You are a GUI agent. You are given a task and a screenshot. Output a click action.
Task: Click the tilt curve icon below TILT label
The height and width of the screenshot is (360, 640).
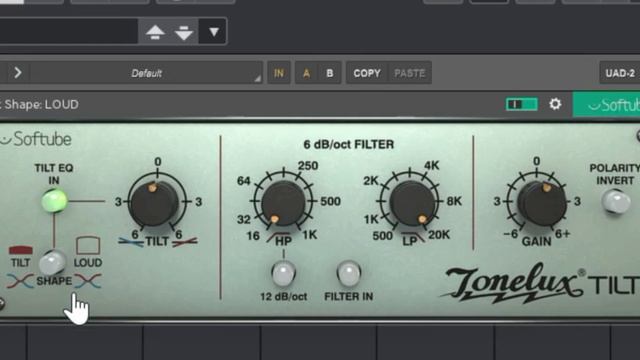click(20, 281)
